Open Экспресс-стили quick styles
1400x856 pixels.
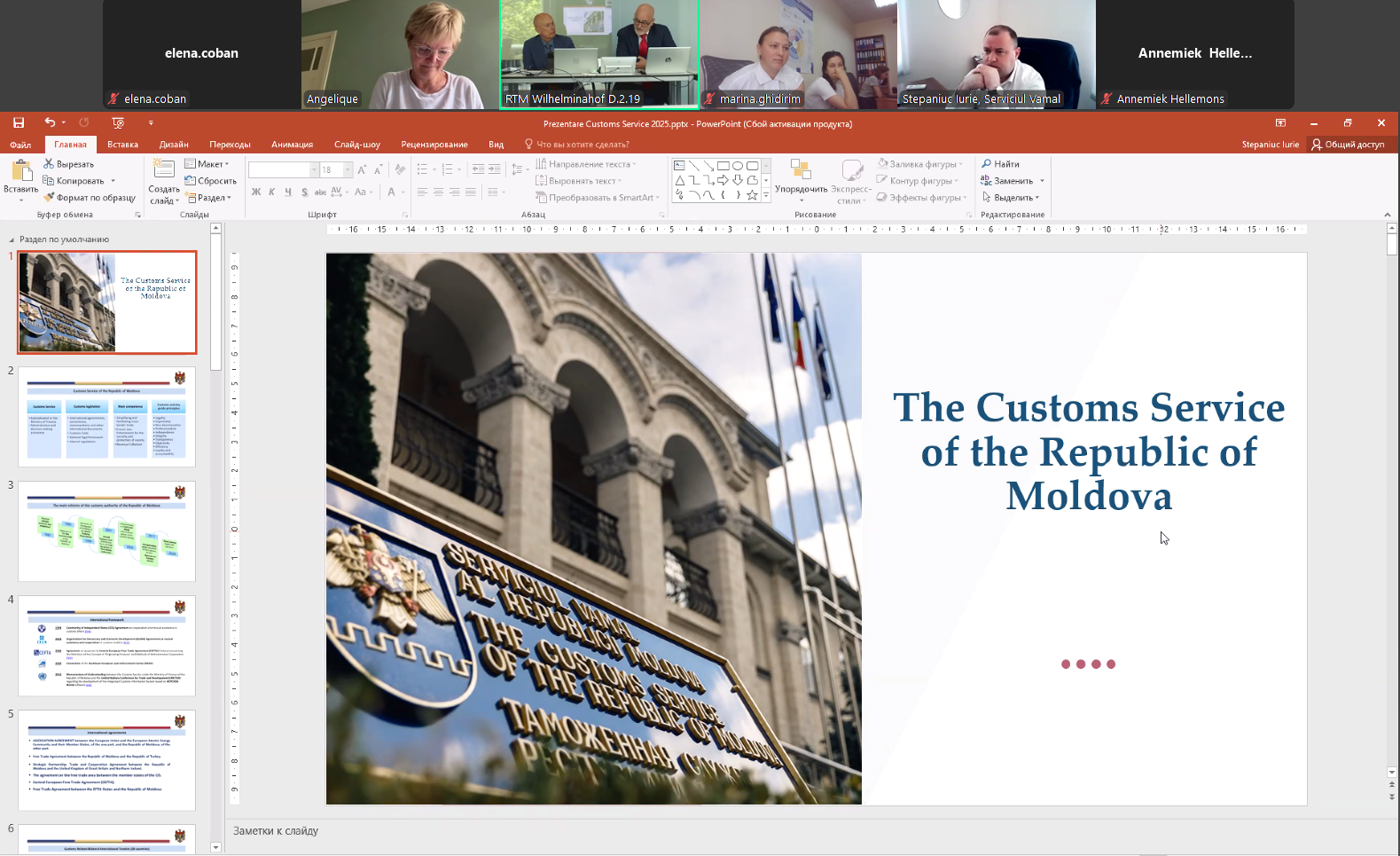point(851,181)
